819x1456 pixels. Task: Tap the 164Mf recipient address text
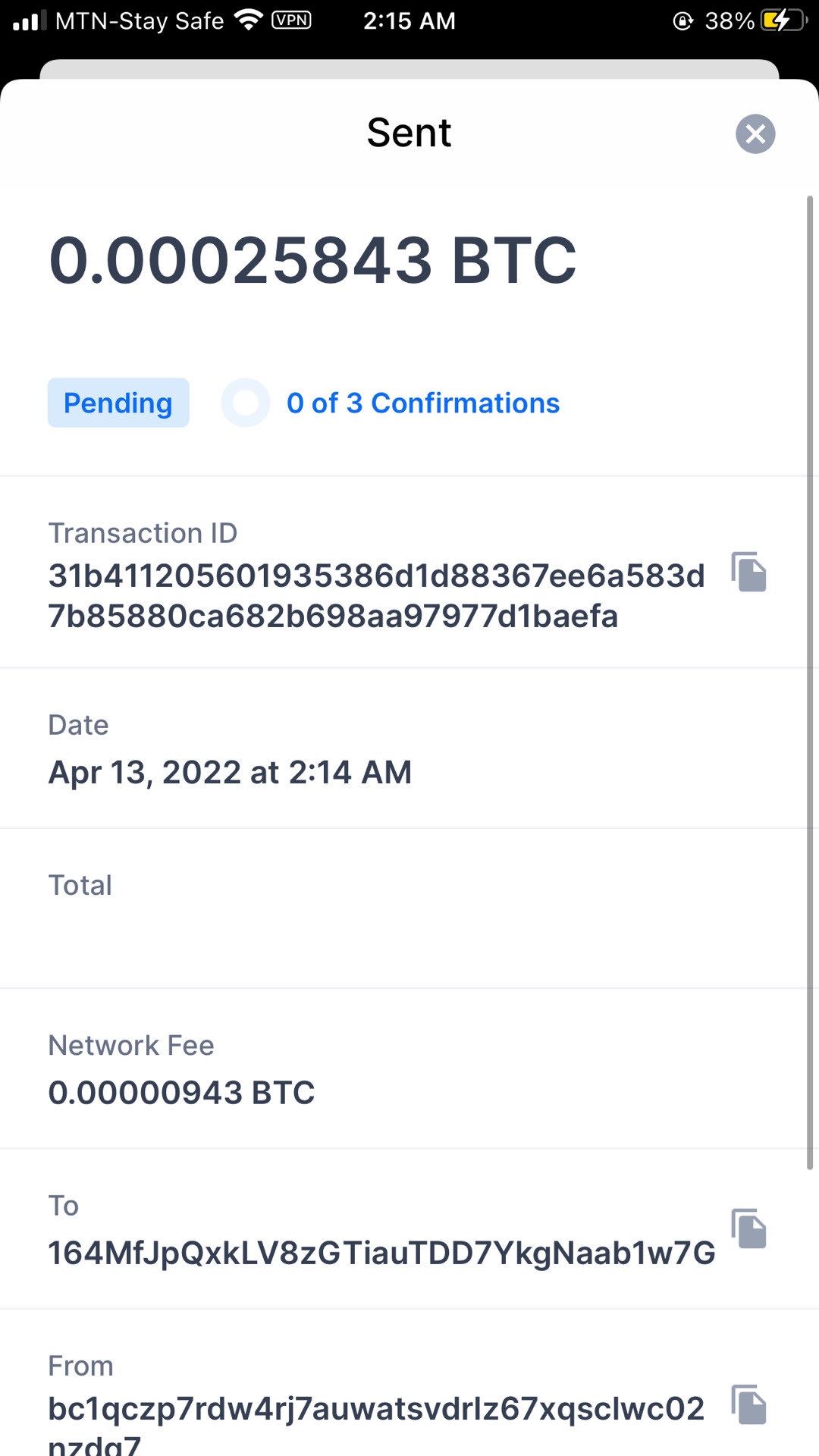point(381,1254)
